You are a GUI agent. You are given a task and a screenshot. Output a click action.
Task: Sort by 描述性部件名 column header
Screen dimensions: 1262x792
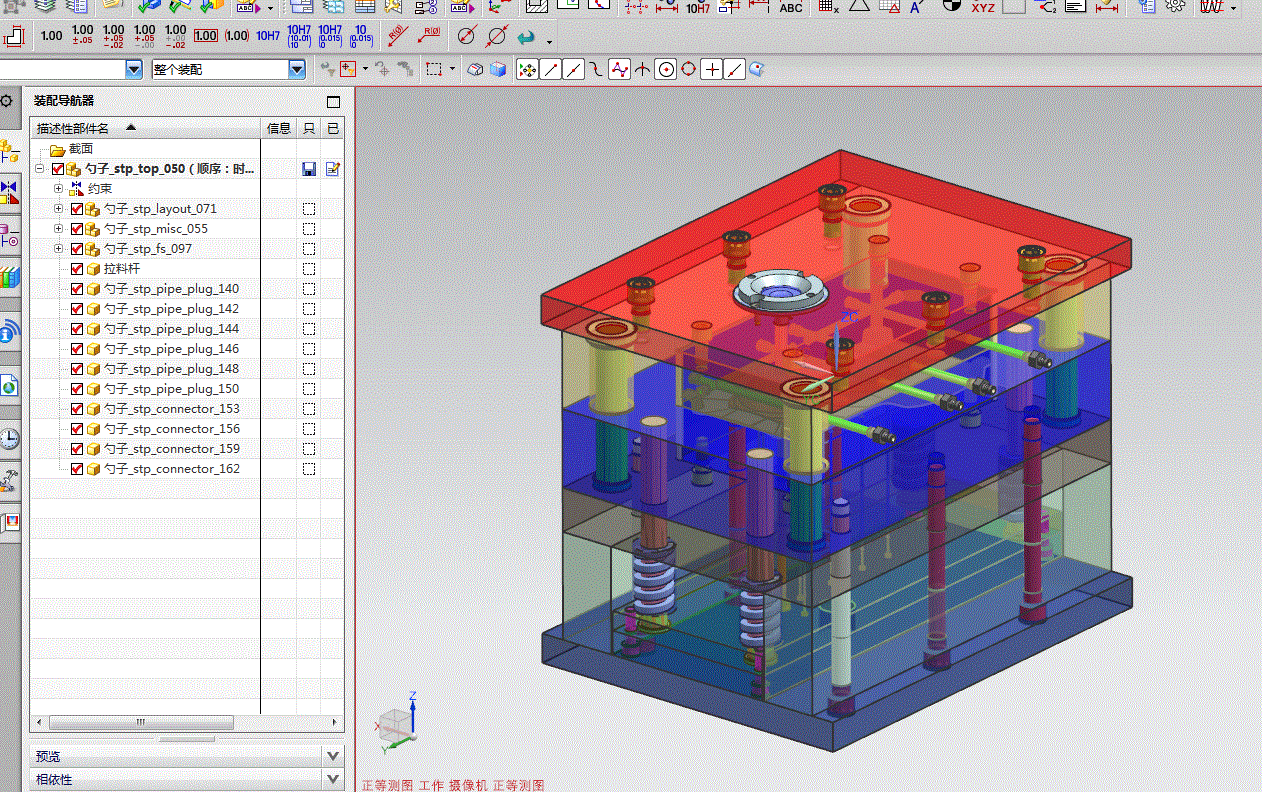[73, 128]
